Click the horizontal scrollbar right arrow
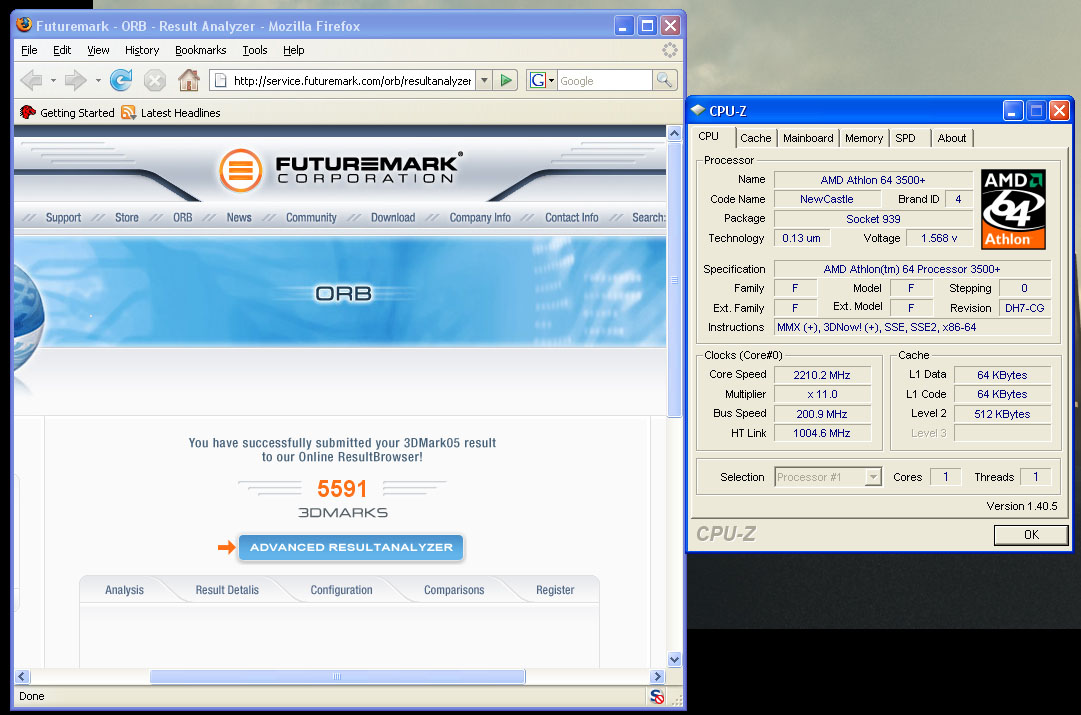Viewport: 1081px width, 715px height. (657, 677)
